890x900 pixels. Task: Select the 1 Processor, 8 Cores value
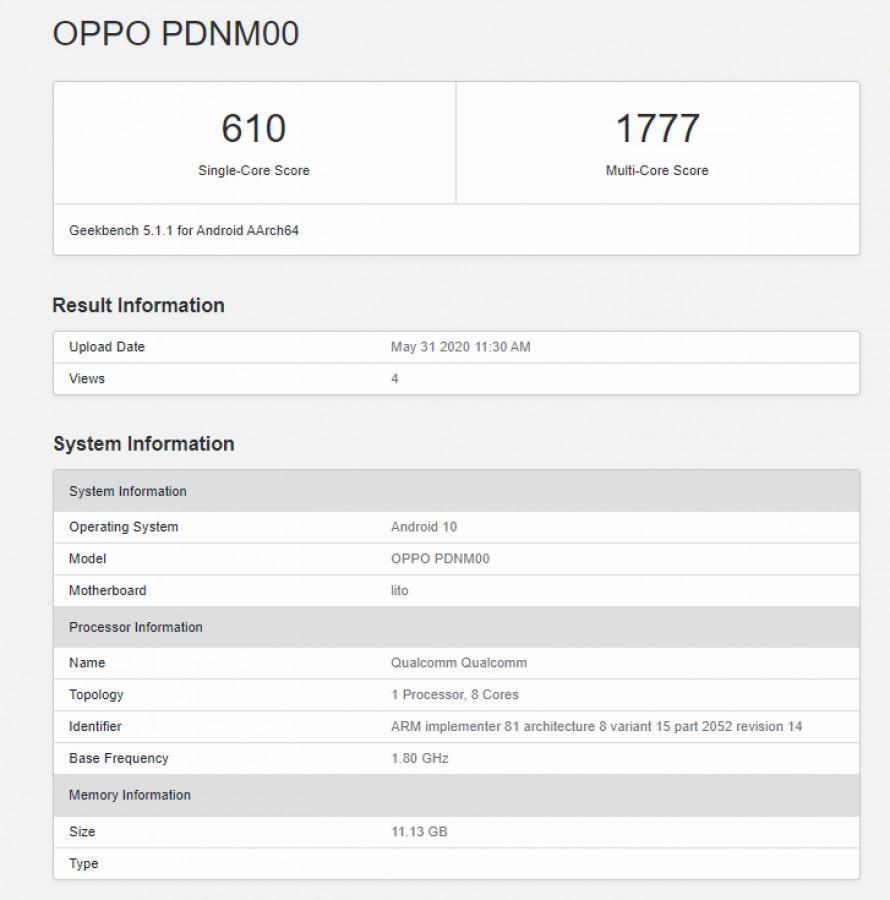[454, 695]
